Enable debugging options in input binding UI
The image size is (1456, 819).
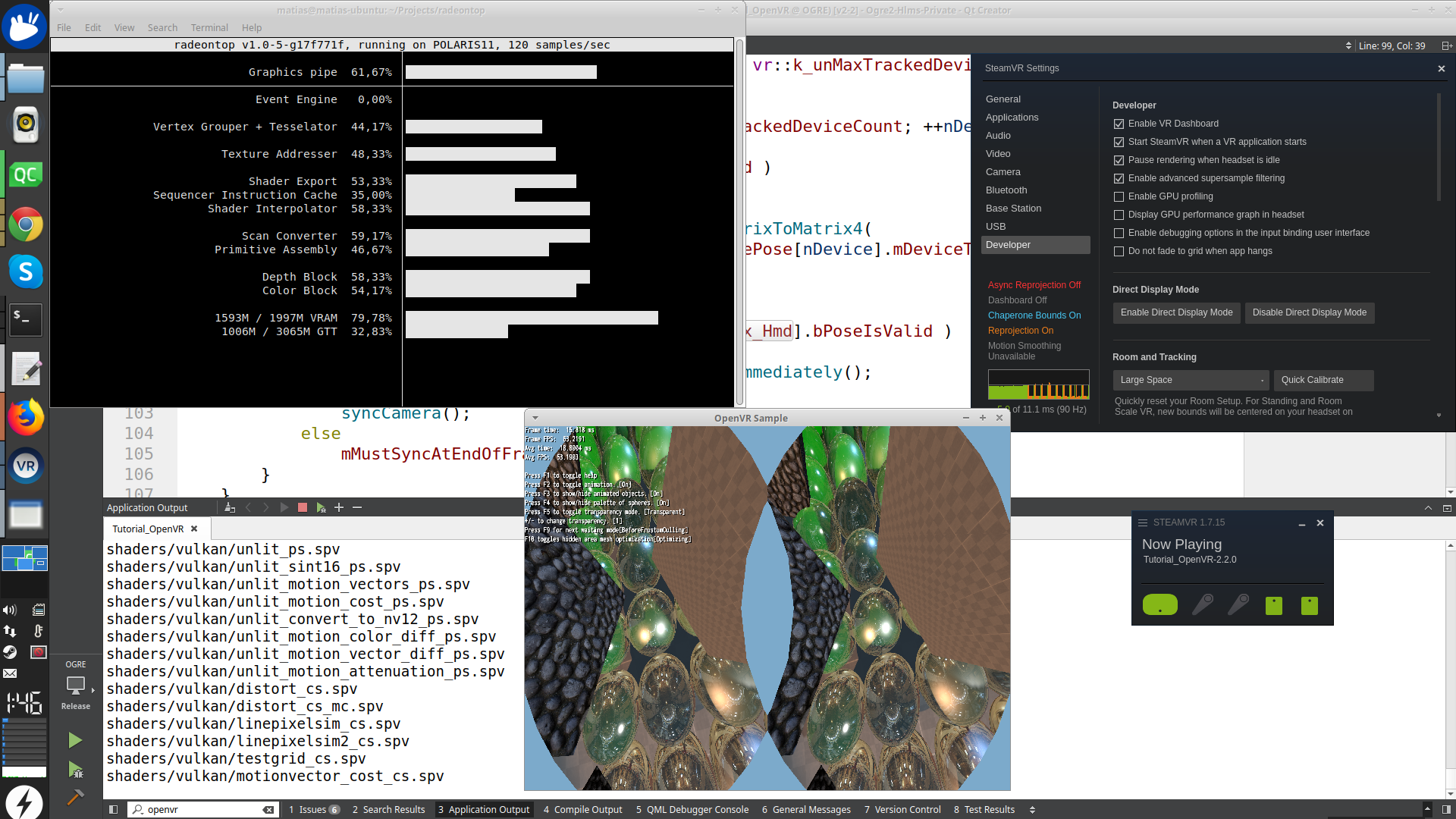point(1119,233)
